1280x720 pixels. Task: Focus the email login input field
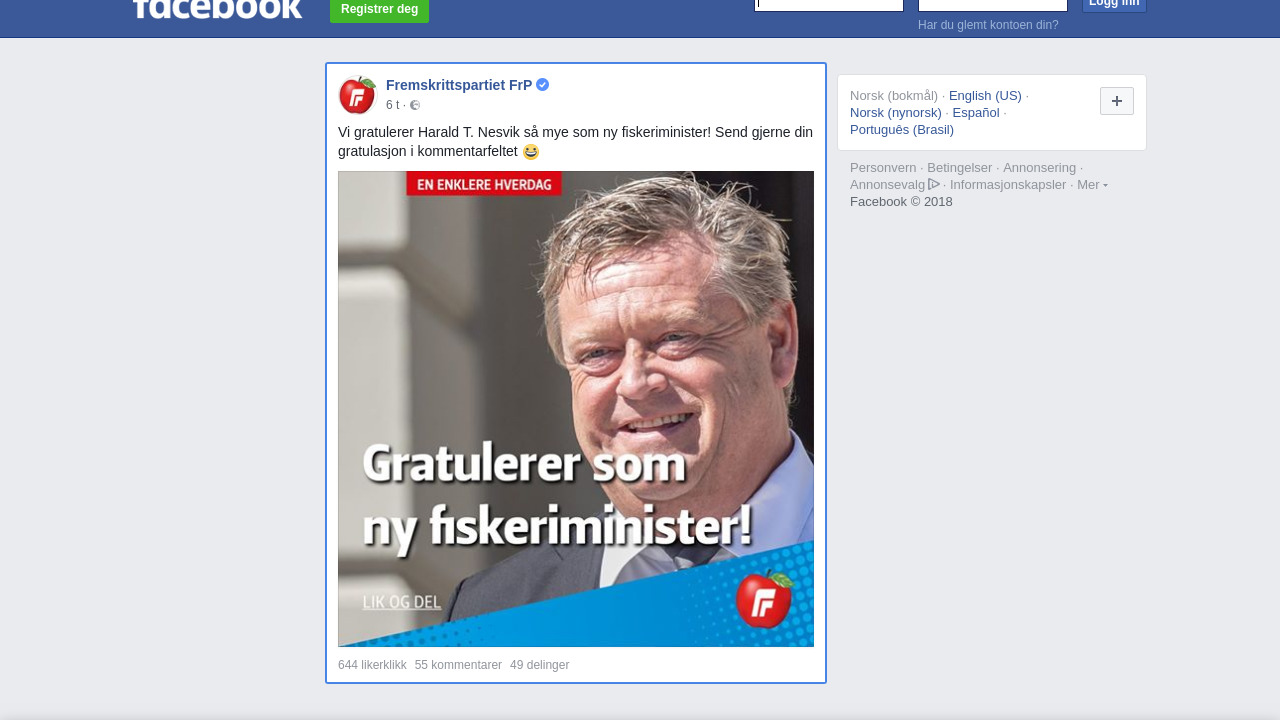(829, 5)
